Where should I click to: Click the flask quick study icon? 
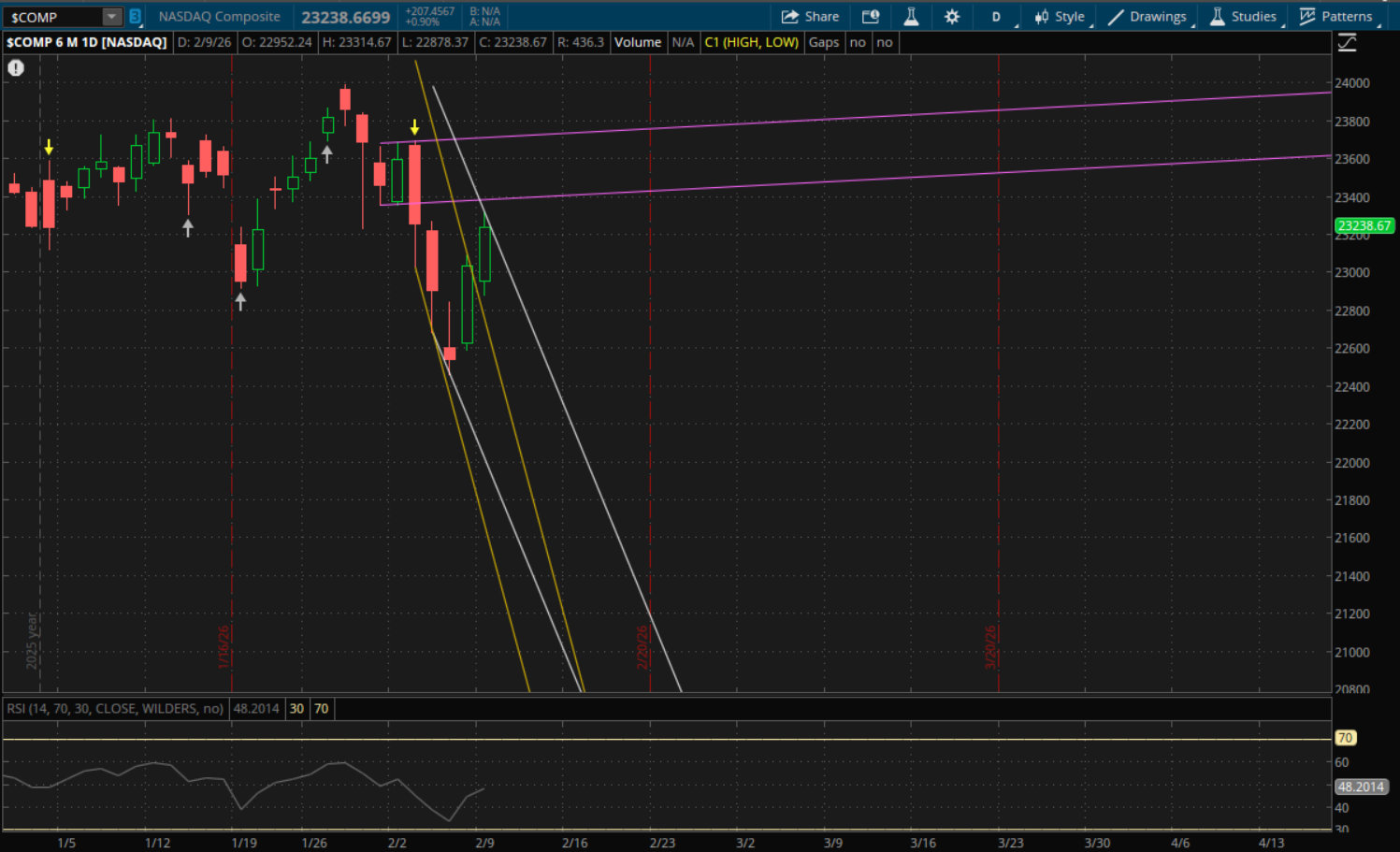coord(911,17)
